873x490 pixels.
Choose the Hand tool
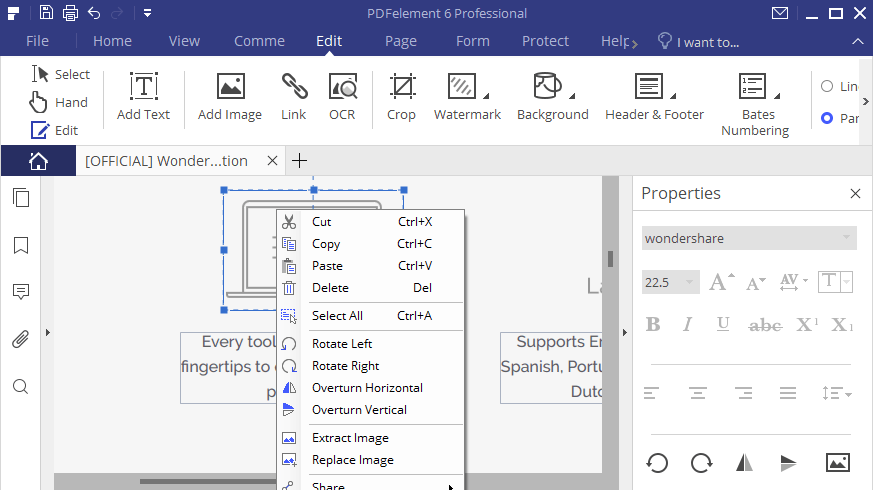(58, 102)
